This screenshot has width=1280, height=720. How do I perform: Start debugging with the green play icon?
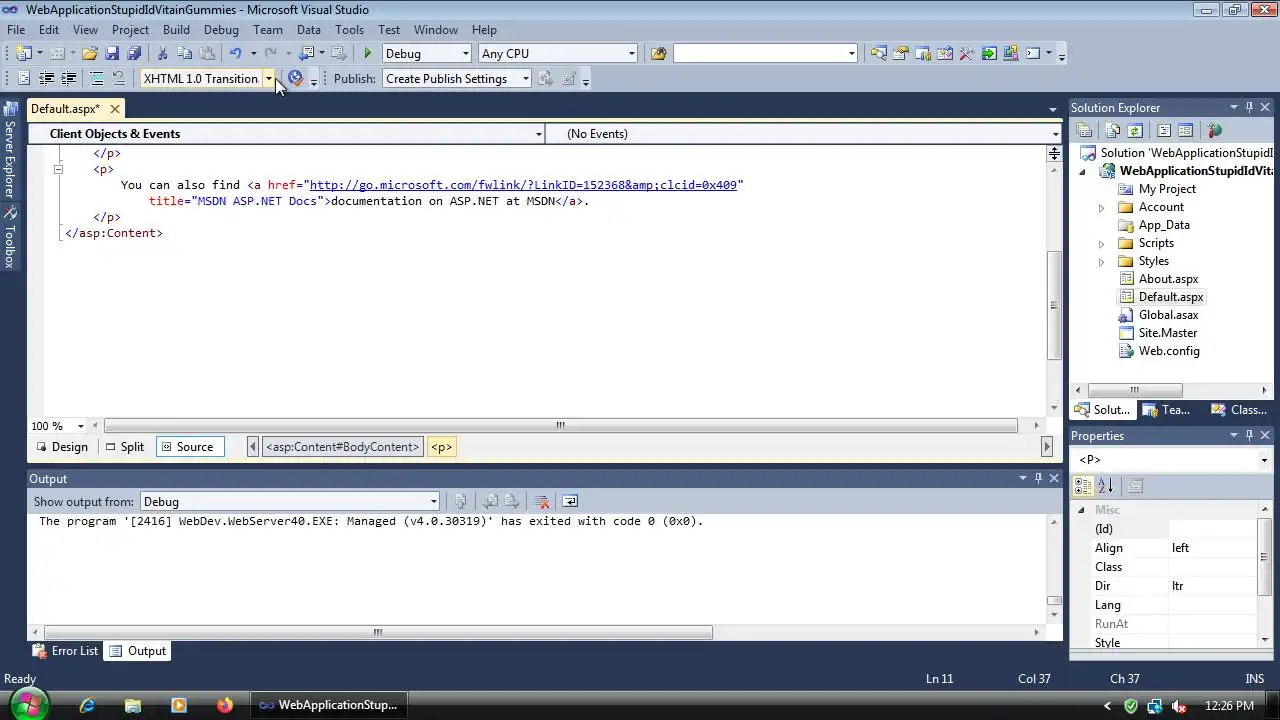[x=368, y=54]
